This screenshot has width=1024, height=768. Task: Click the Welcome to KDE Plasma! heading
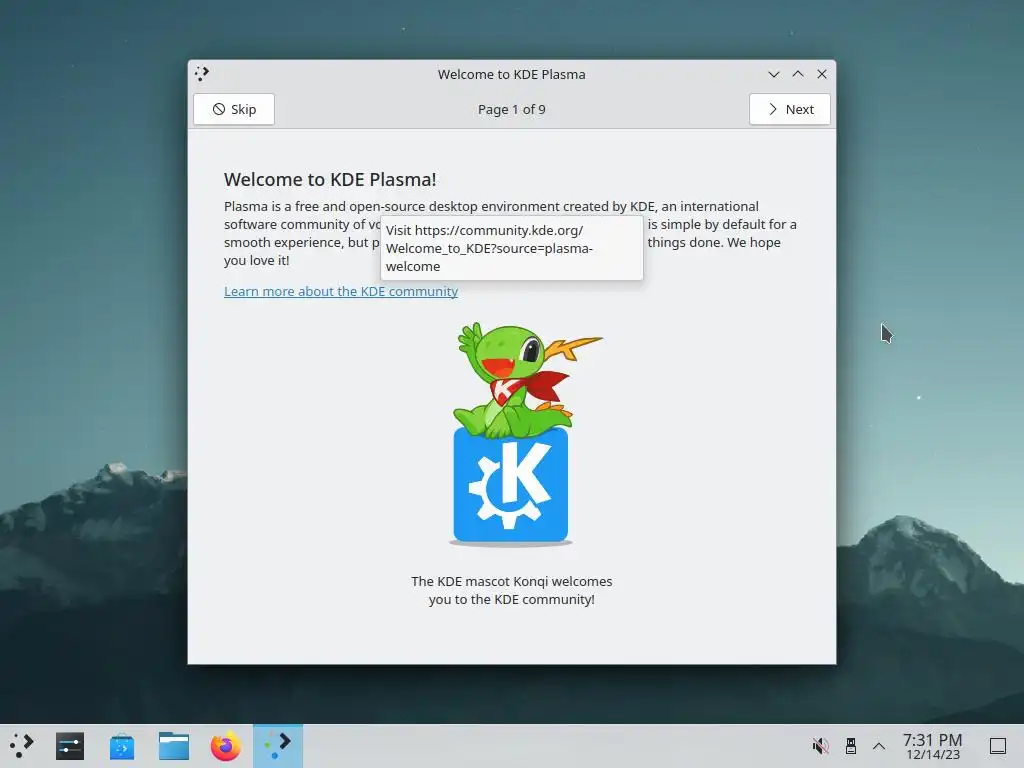pos(330,180)
